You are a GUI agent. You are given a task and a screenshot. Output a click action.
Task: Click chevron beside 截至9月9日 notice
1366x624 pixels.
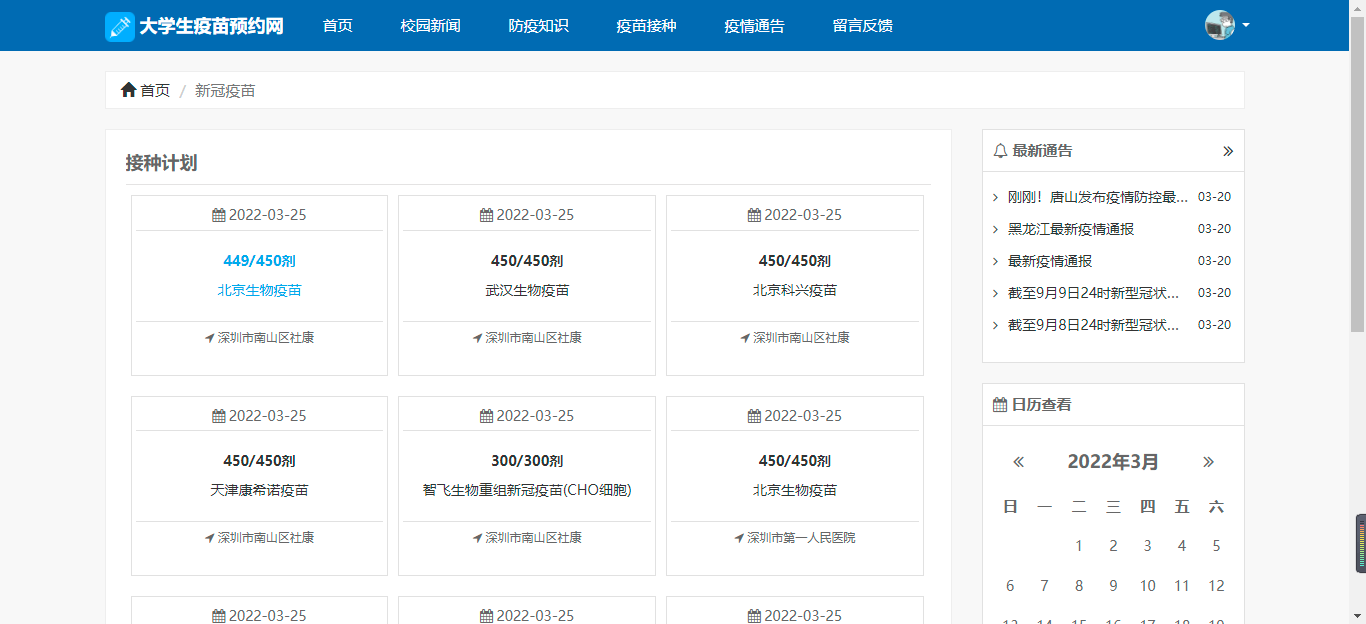996,293
